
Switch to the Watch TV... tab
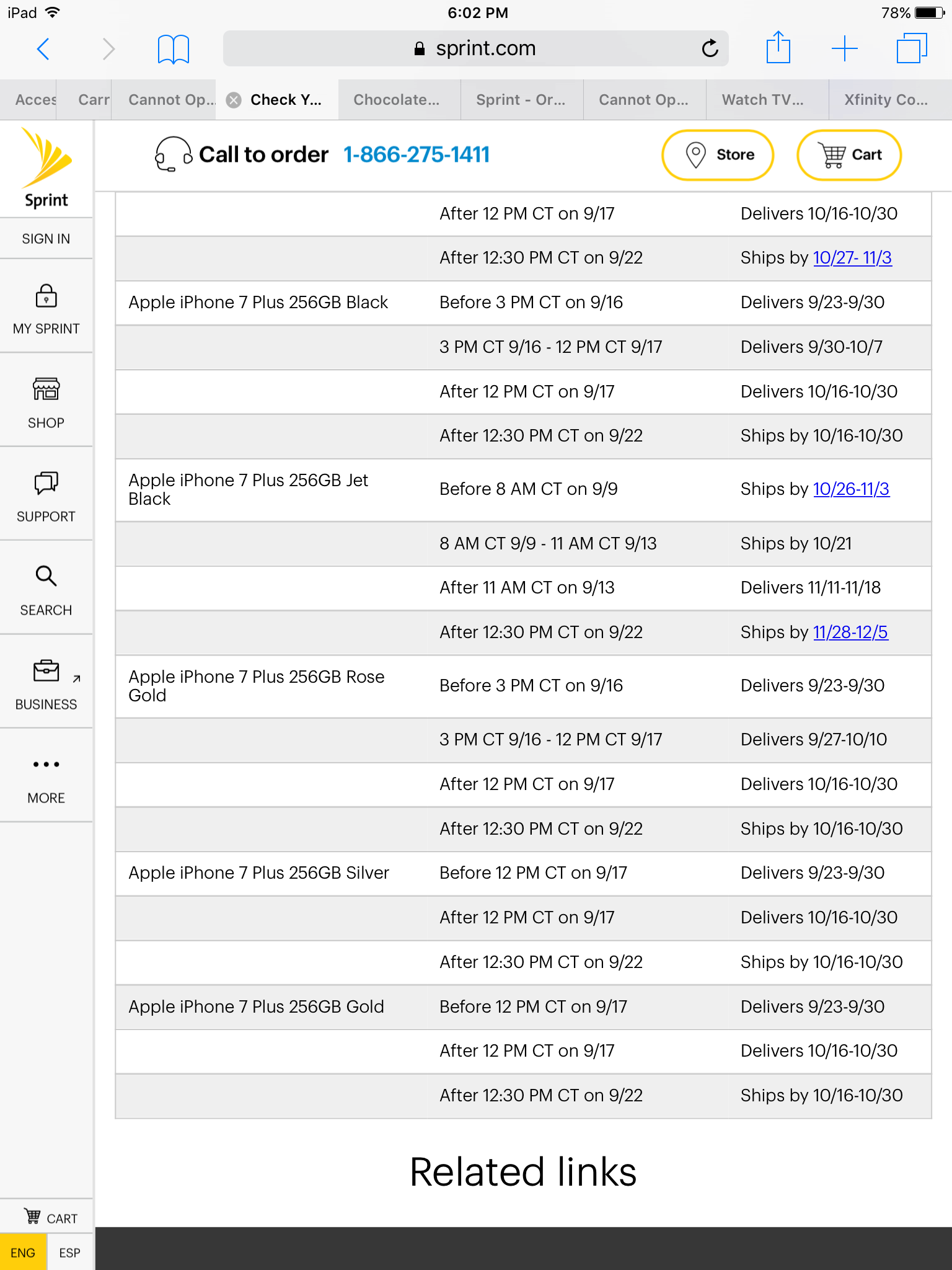pos(767,100)
